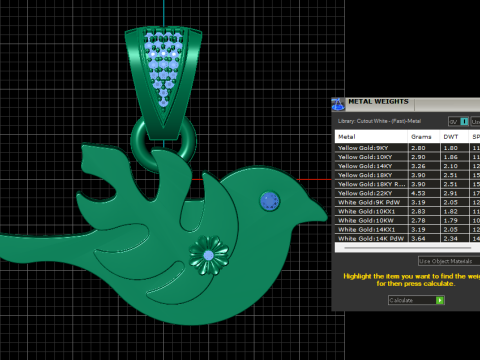Select the Yellow Gold:14KY row
480x360 pixels.
pyautogui.click(x=407, y=166)
